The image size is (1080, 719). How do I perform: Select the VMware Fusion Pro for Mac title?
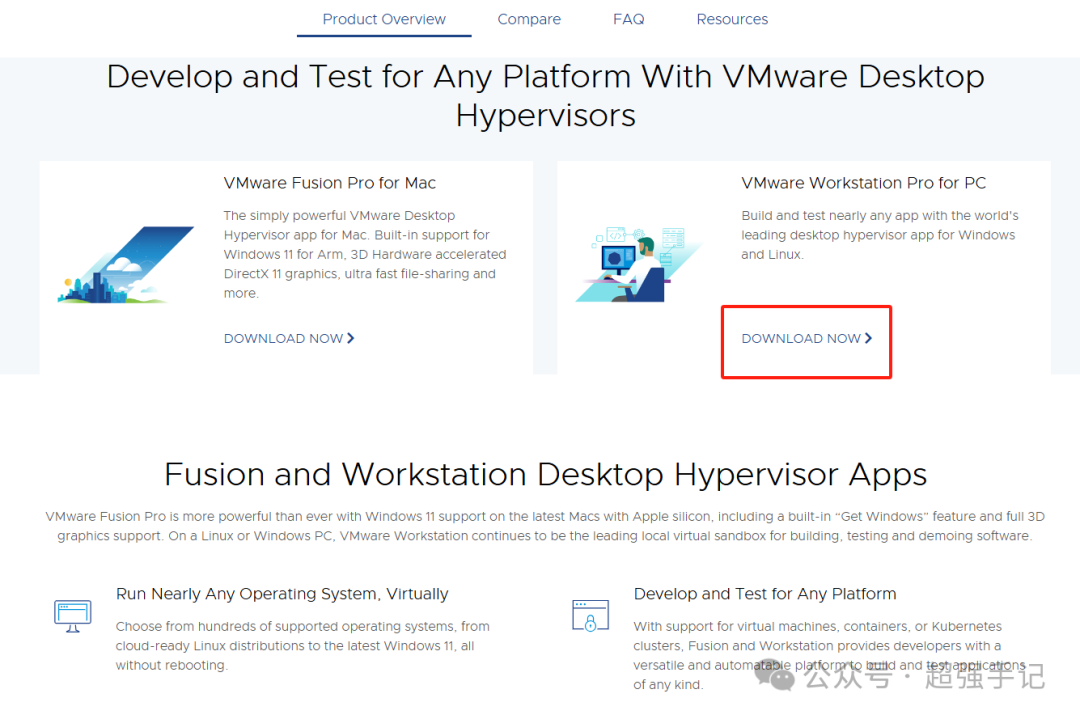[x=329, y=183]
